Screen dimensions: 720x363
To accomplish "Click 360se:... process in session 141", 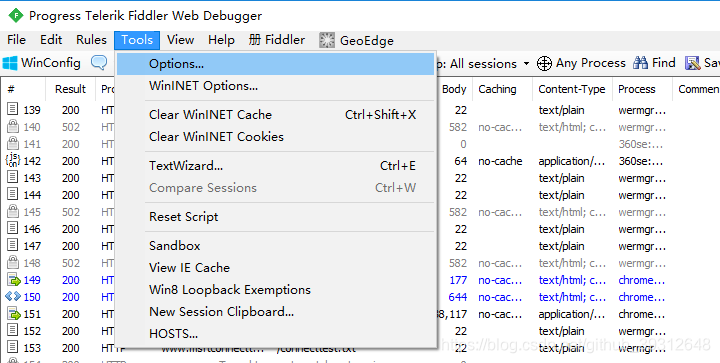I will pyautogui.click(x=641, y=144).
